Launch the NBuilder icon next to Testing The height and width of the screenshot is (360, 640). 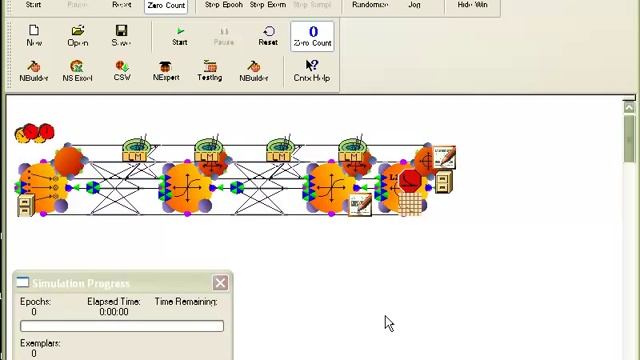click(253, 71)
